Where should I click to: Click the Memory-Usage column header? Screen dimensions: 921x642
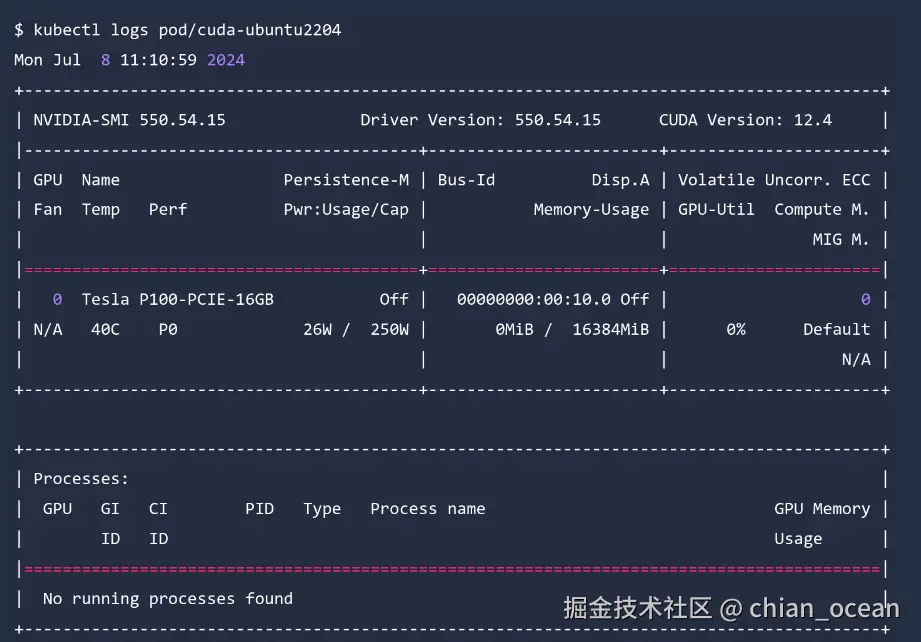tap(591, 210)
